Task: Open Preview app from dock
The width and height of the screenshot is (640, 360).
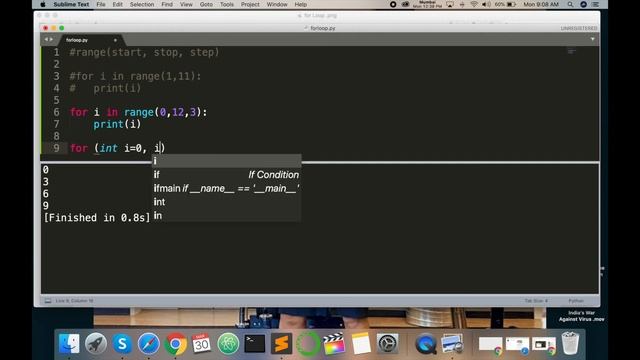Action: pos(452,343)
